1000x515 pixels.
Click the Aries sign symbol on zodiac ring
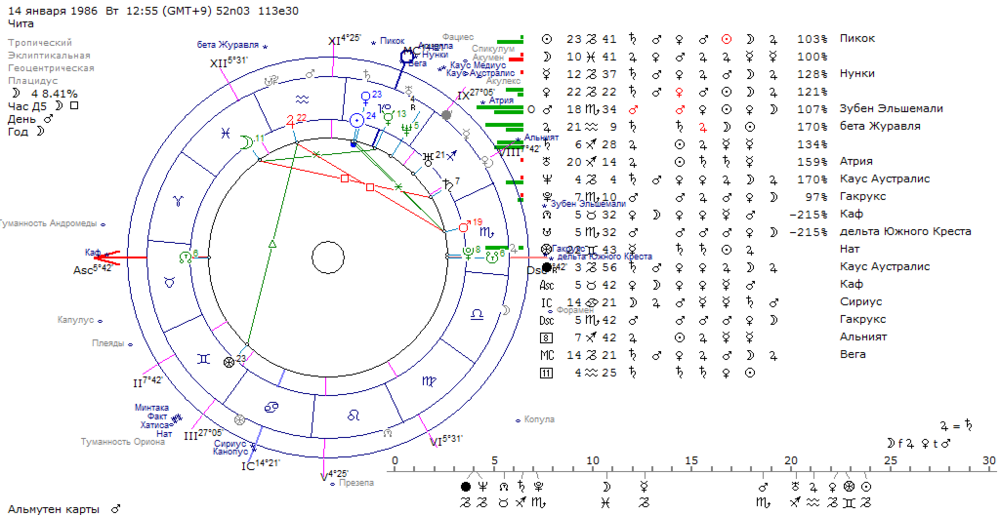179,201
